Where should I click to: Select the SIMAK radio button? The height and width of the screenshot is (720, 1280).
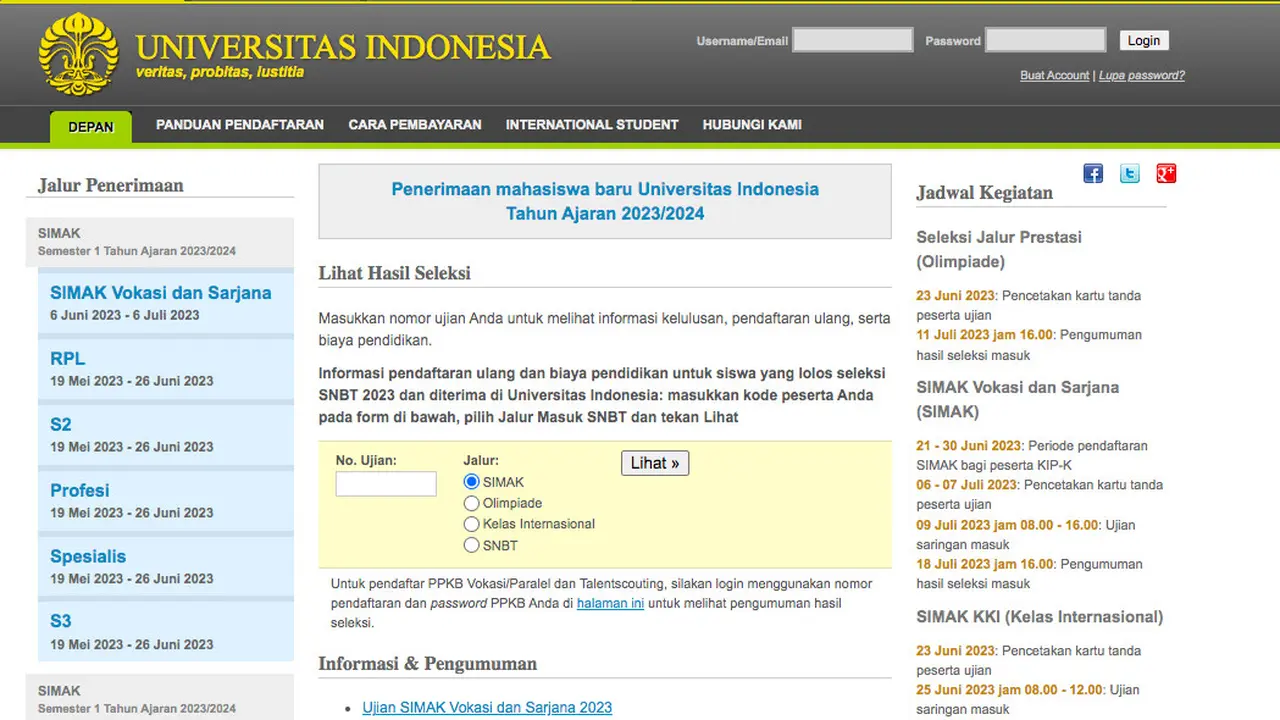pyautogui.click(x=471, y=482)
